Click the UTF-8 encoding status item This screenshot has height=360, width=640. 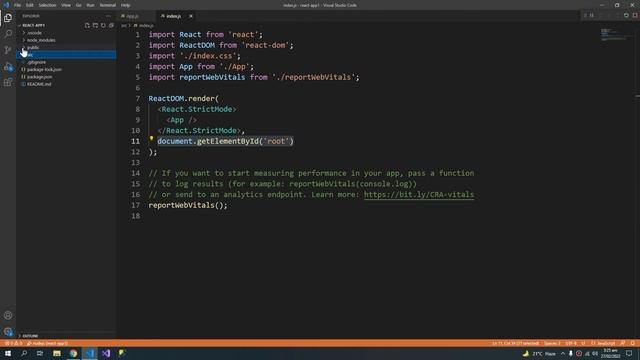pos(571,343)
